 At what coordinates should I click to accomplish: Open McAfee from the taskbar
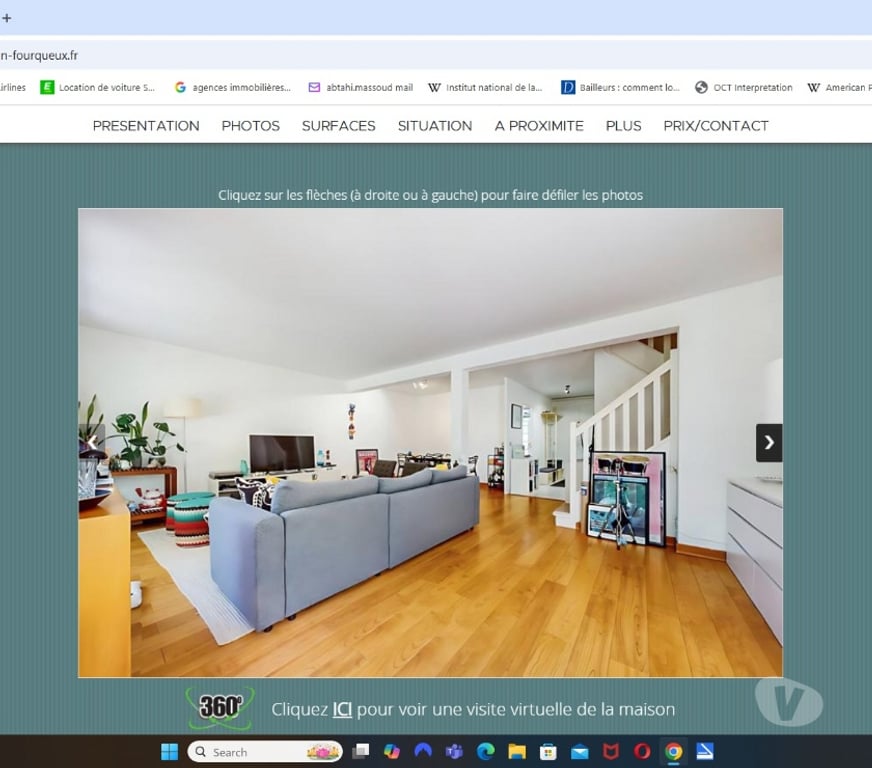[x=611, y=752]
